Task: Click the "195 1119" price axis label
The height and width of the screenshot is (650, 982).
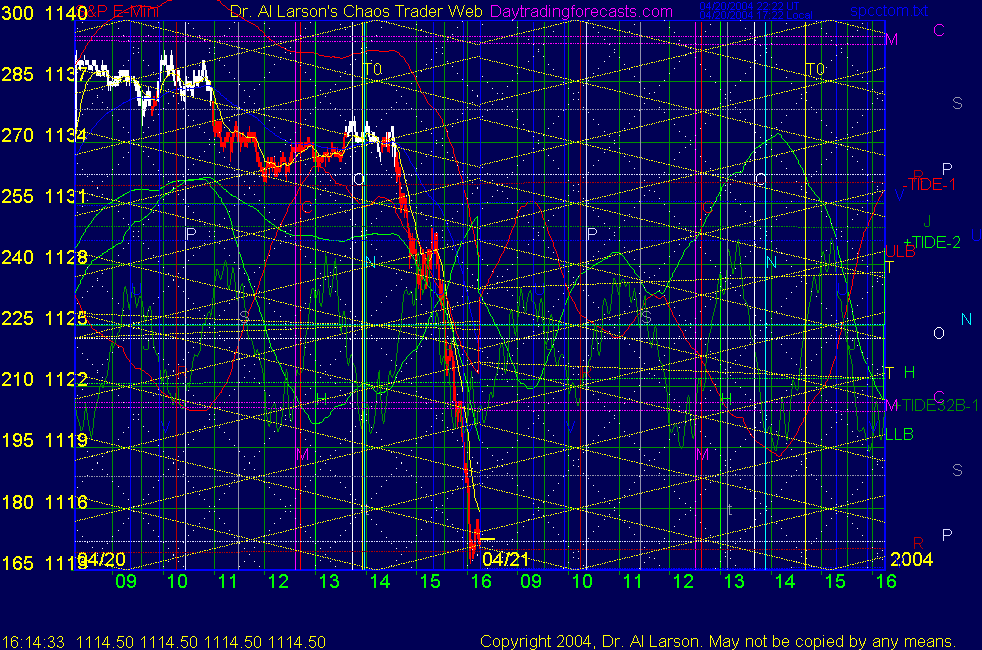Action: coord(44,441)
